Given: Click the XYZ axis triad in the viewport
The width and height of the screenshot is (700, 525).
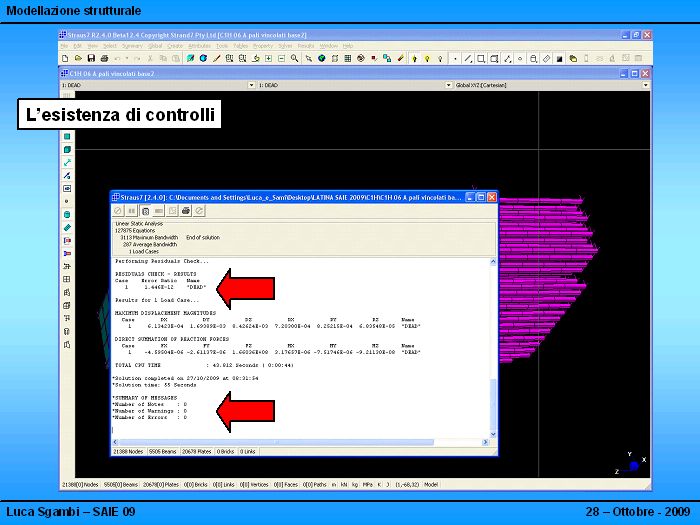Looking at the screenshot, I should click(629, 463).
